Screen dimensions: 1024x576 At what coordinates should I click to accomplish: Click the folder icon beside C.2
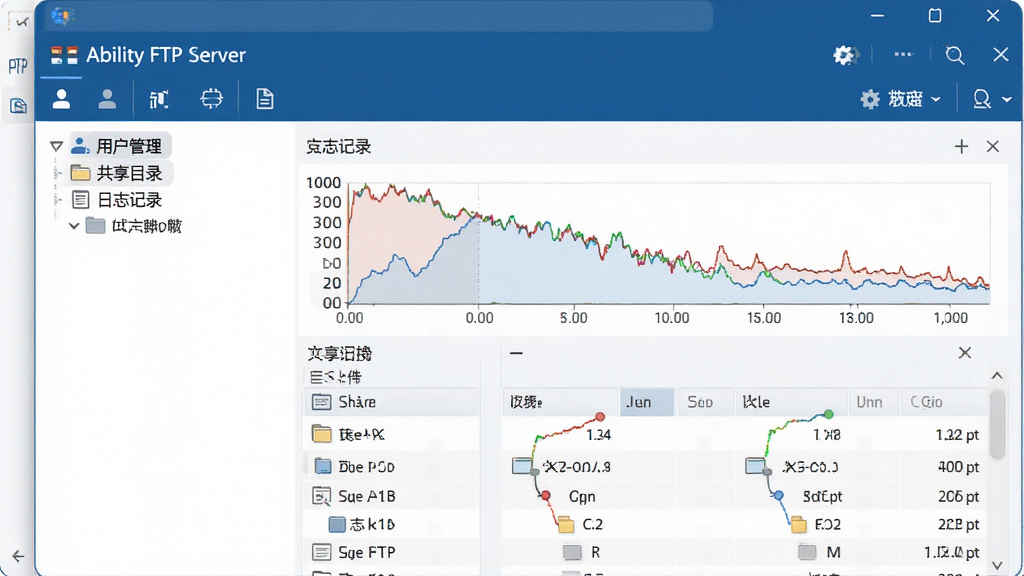pos(566,524)
